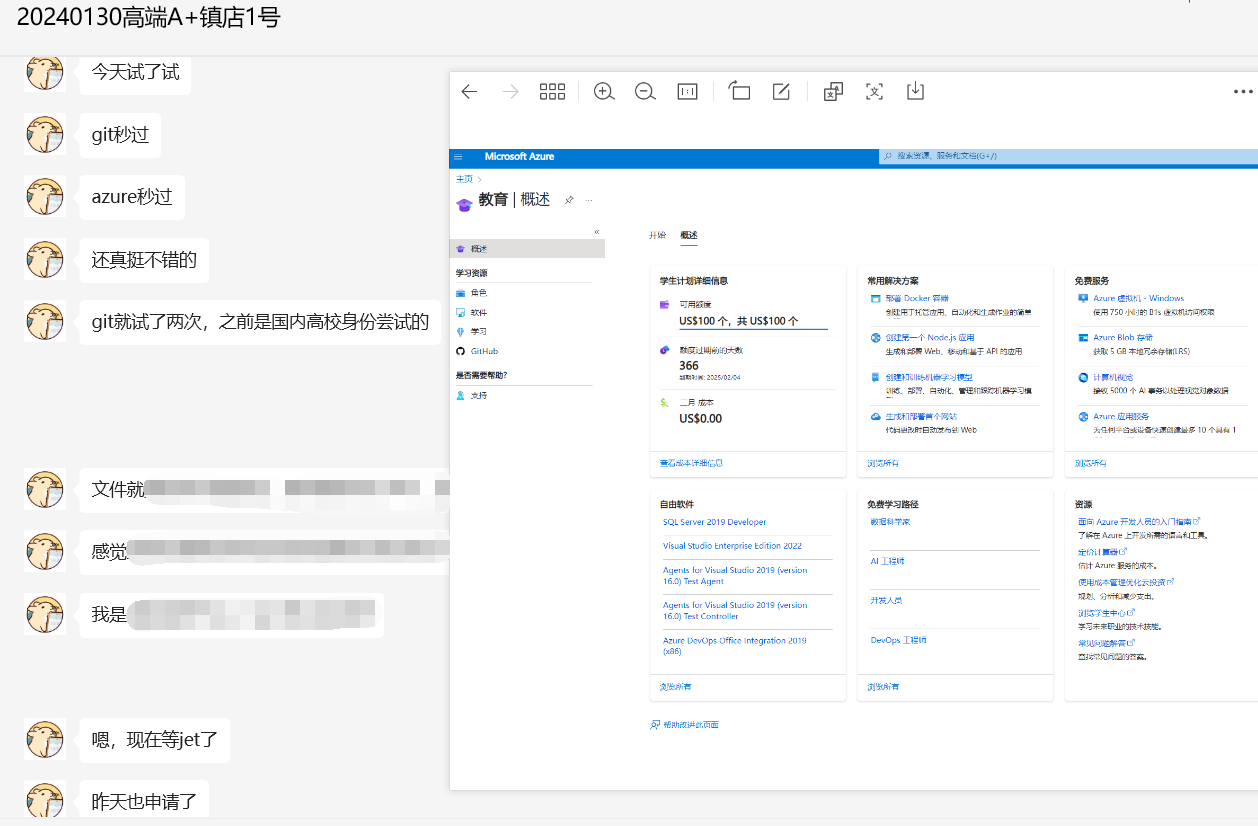Click 查看成本详细信息 link

691,463
